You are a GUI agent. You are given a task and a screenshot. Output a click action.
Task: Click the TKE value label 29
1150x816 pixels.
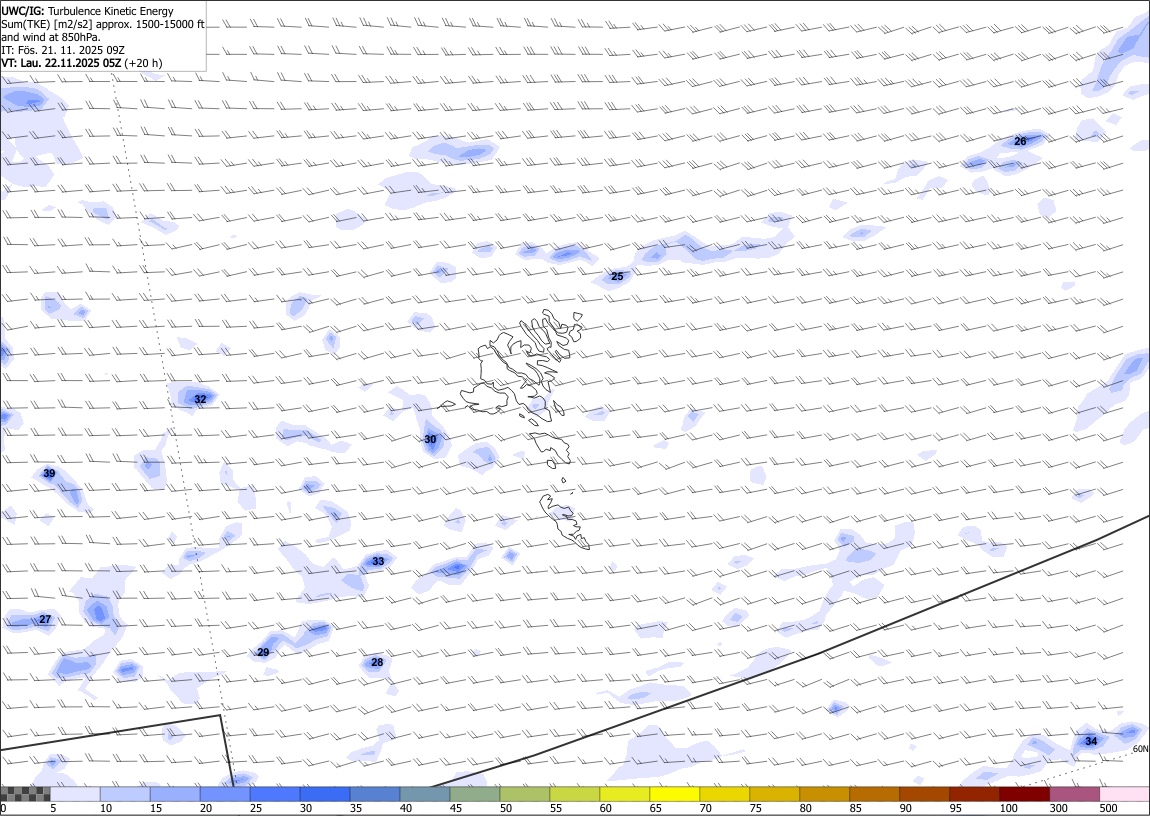263,653
